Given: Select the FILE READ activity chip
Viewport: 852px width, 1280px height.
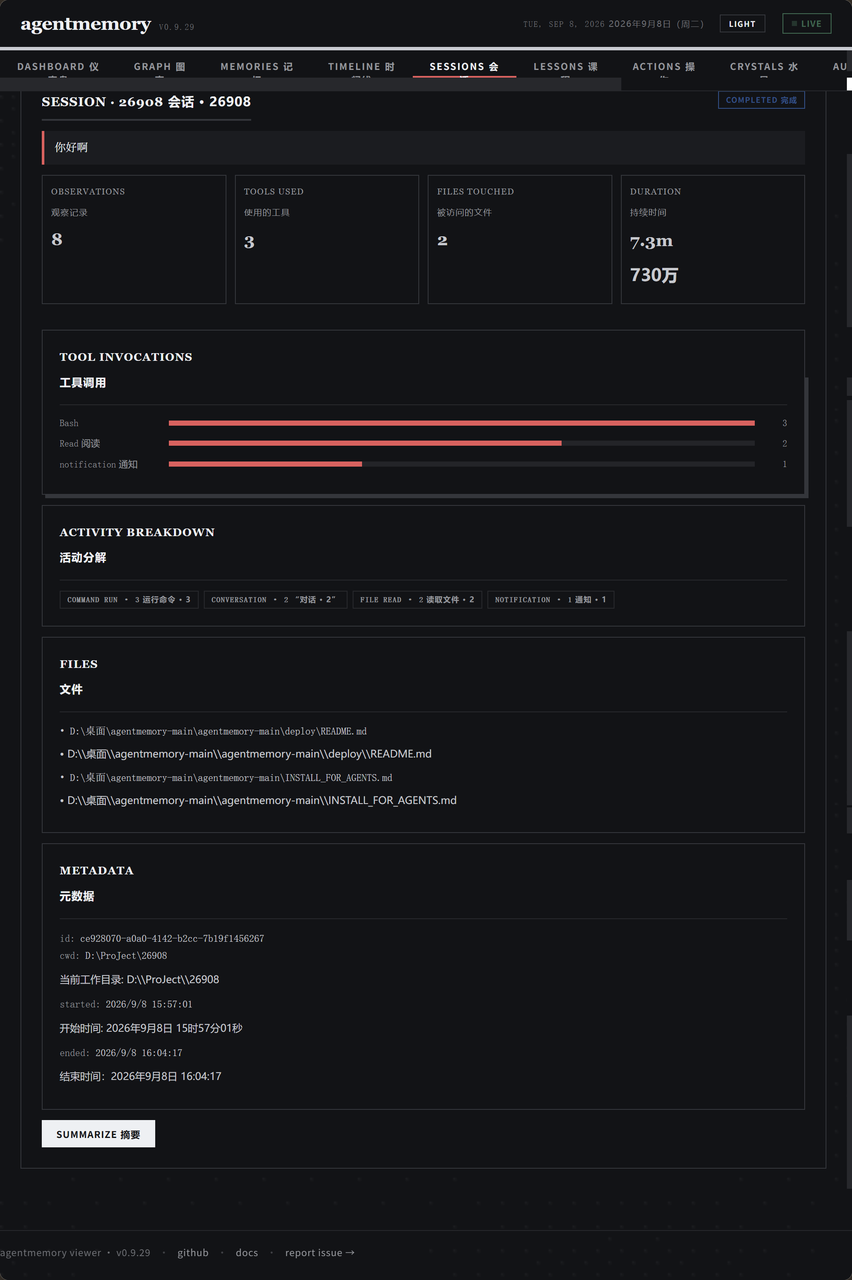Looking at the screenshot, I should (417, 600).
